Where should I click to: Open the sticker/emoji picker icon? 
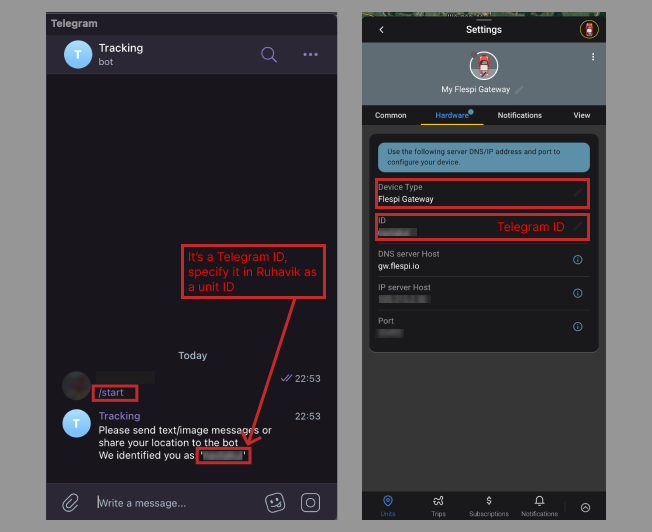[x=275, y=502]
